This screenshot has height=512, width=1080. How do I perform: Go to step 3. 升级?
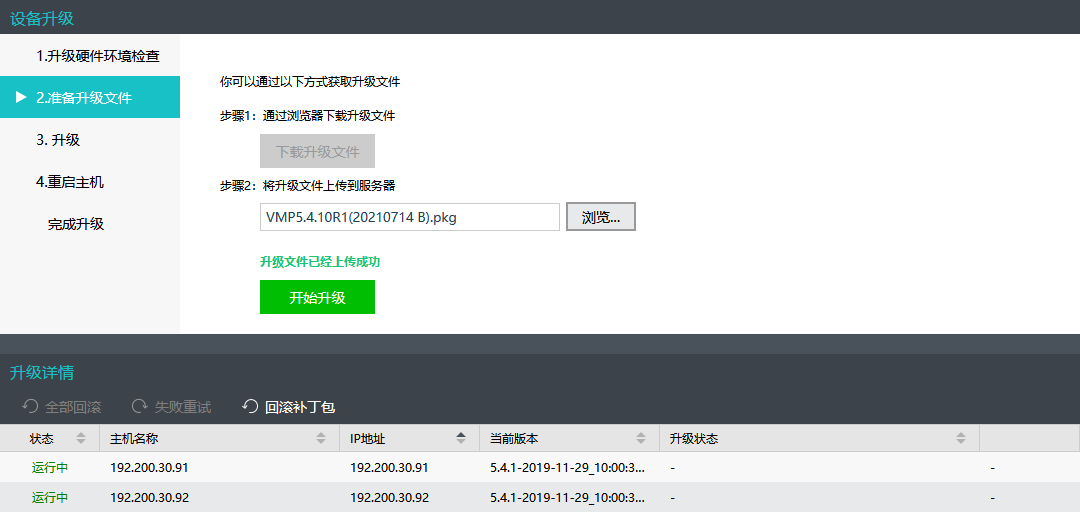pyautogui.click(x=58, y=140)
